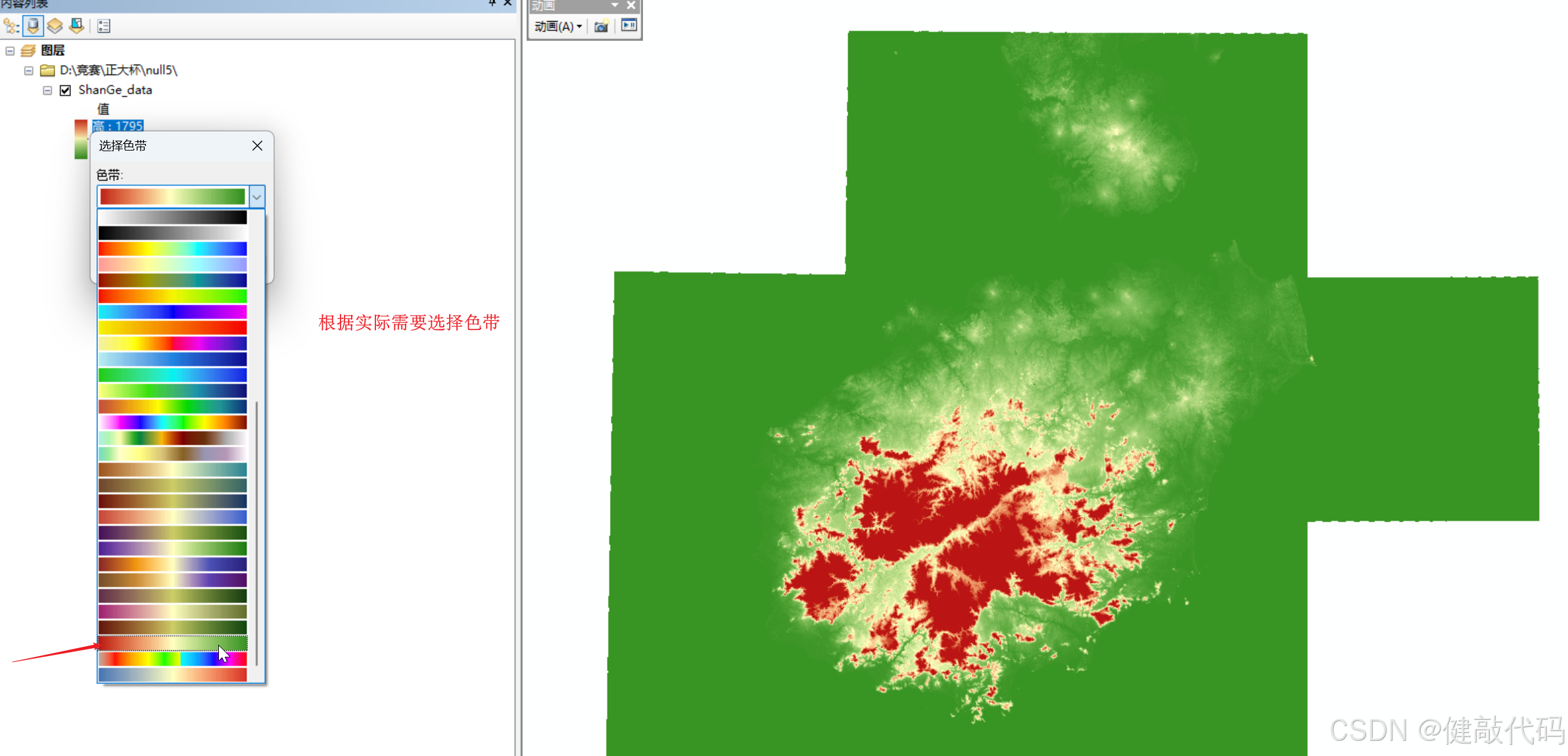
Task: Choose the red-to-green highlighted color ramp
Action: point(172,642)
